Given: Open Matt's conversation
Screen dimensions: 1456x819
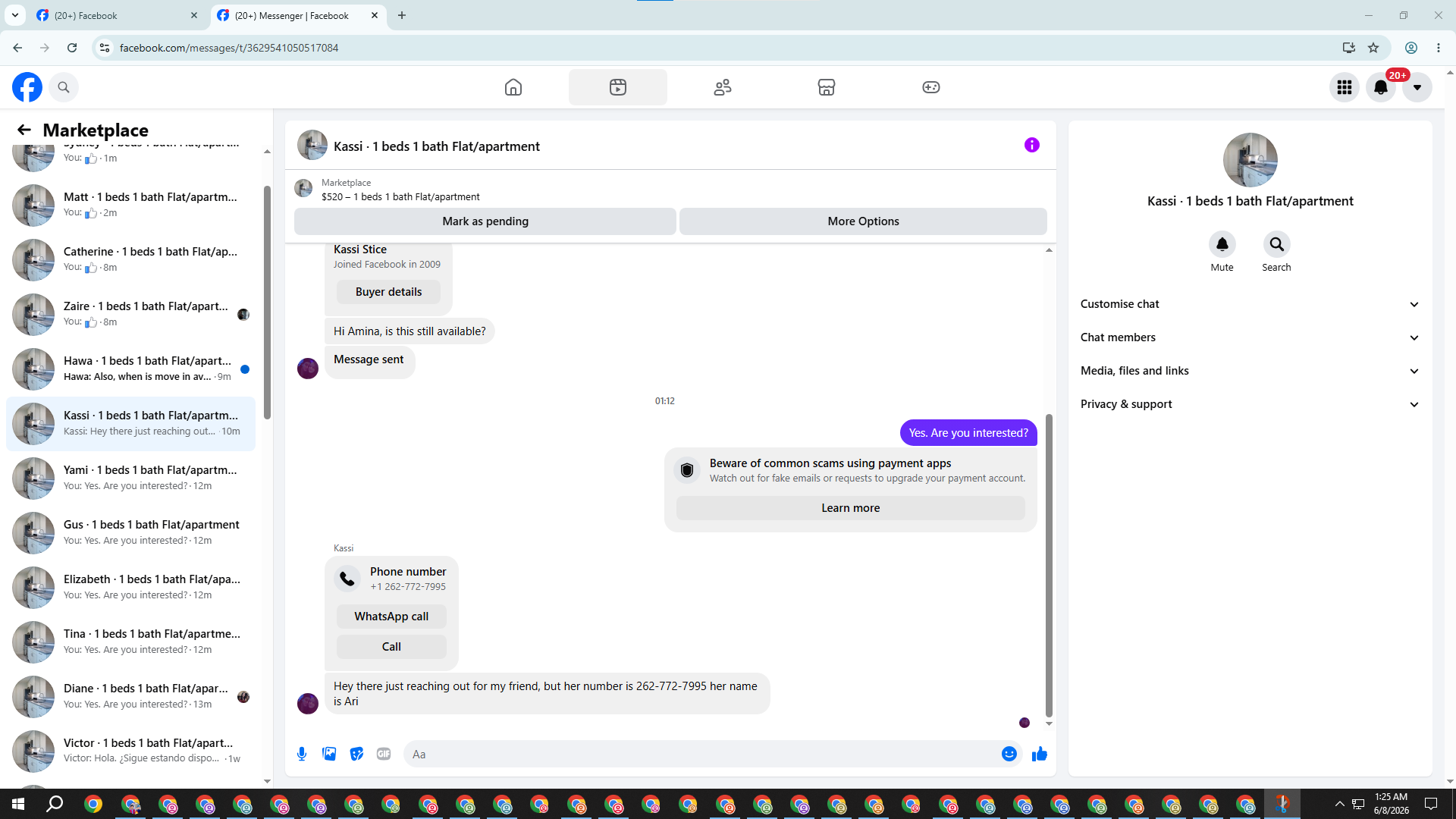Looking at the screenshot, I should (x=130, y=205).
